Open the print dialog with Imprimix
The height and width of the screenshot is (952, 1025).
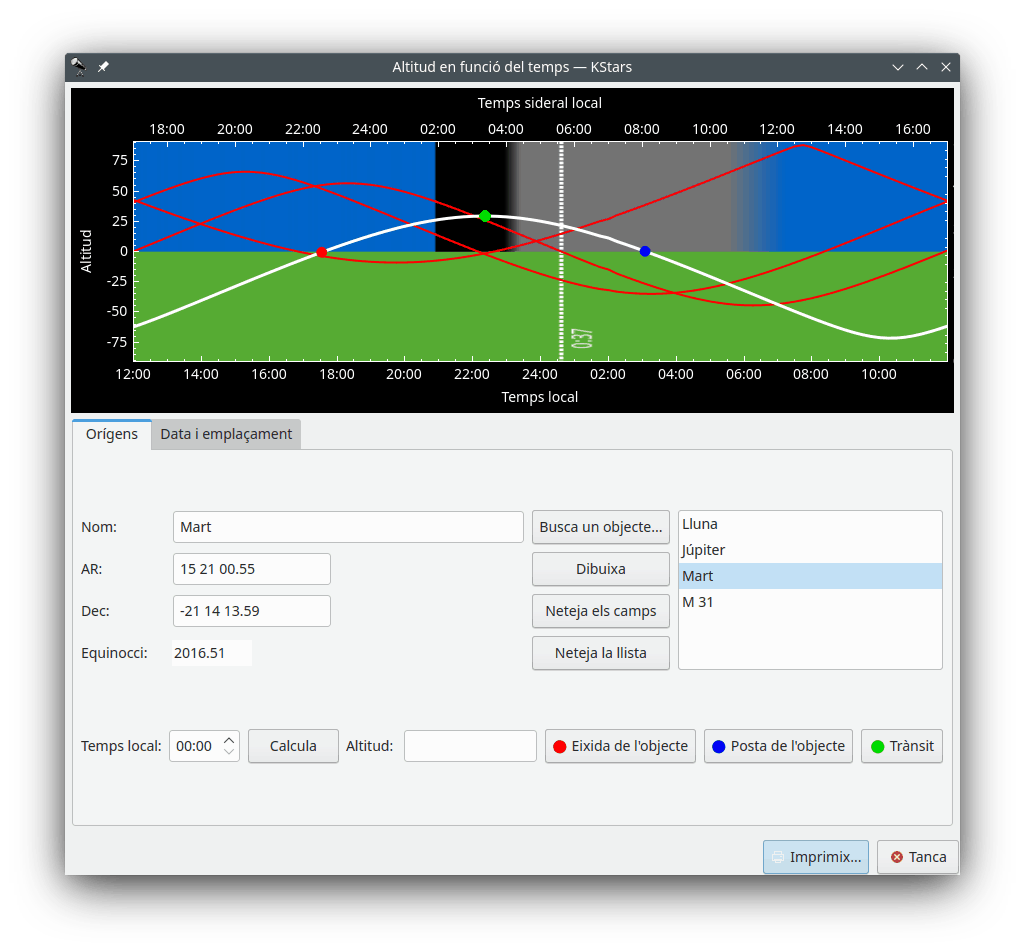815,857
